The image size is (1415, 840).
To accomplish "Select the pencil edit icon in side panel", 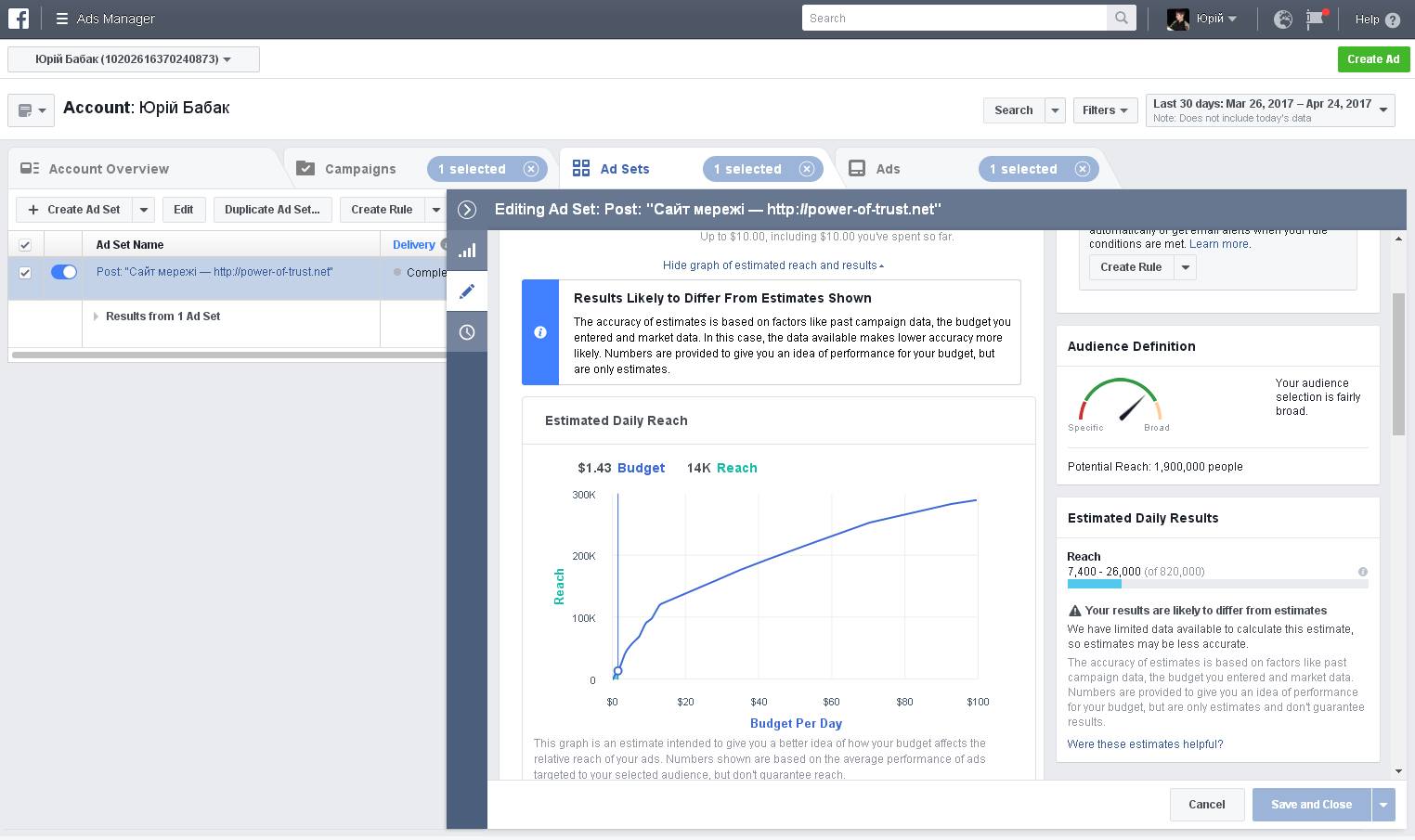I will pyautogui.click(x=467, y=291).
